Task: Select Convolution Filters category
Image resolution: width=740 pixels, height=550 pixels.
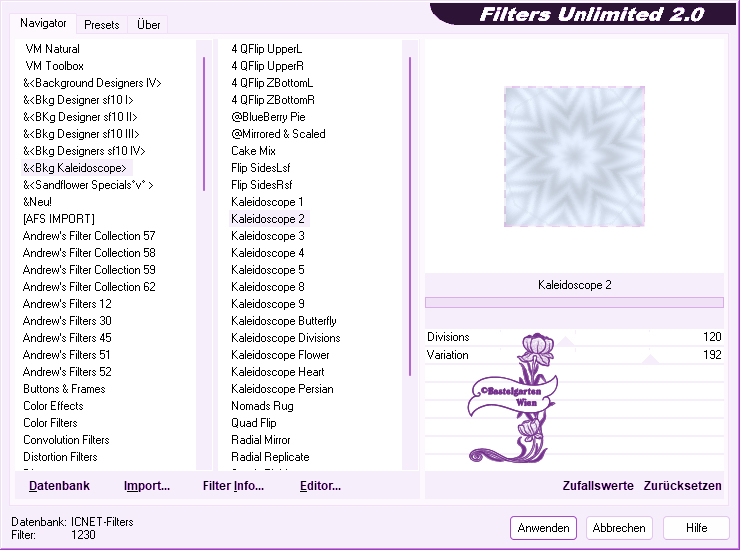Action: (x=66, y=440)
